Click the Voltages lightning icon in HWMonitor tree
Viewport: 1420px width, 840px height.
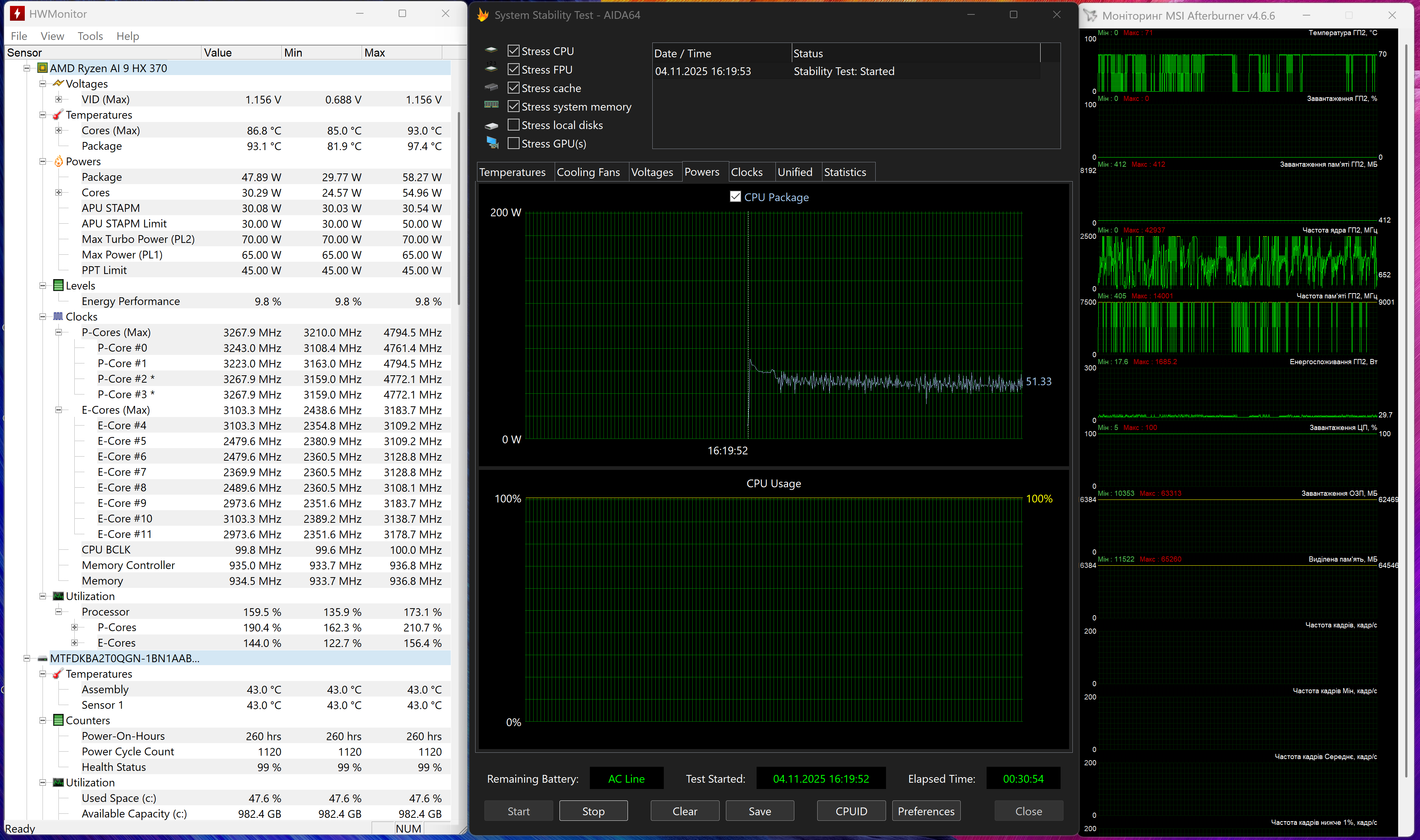58,84
